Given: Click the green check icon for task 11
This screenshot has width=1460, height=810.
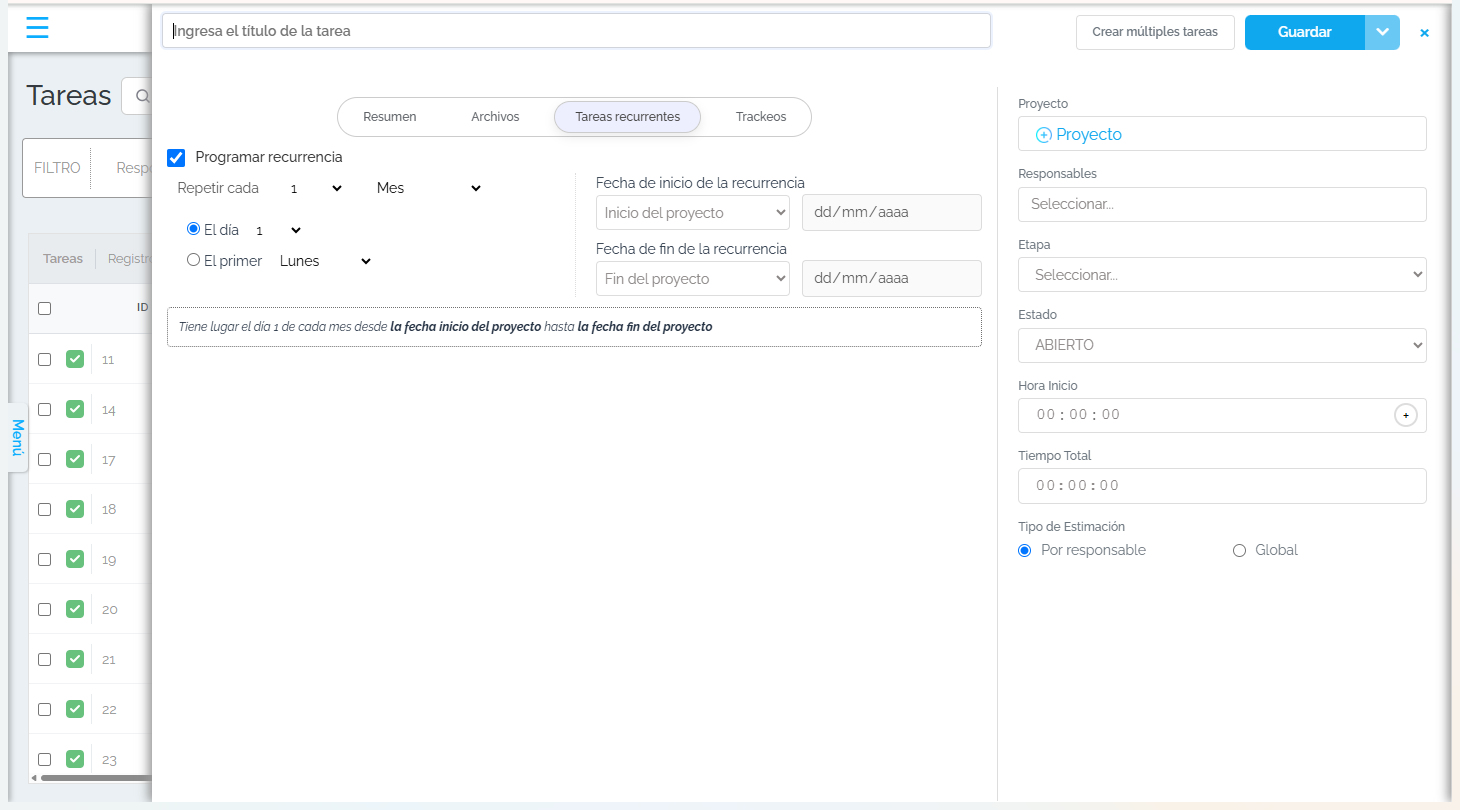Looking at the screenshot, I should coord(75,359).
